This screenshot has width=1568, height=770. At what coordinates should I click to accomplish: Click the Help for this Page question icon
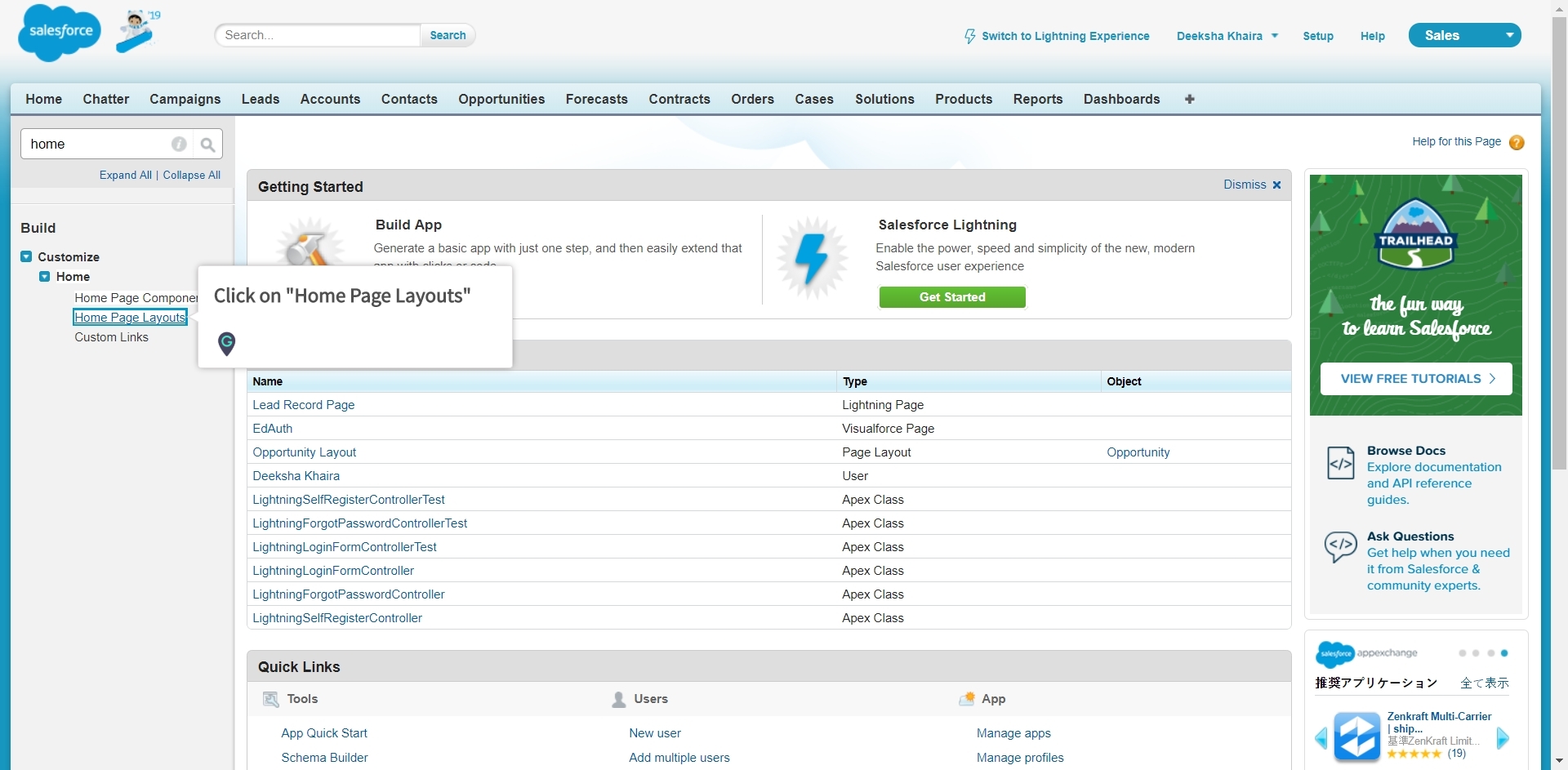[x=1517, y=142]
